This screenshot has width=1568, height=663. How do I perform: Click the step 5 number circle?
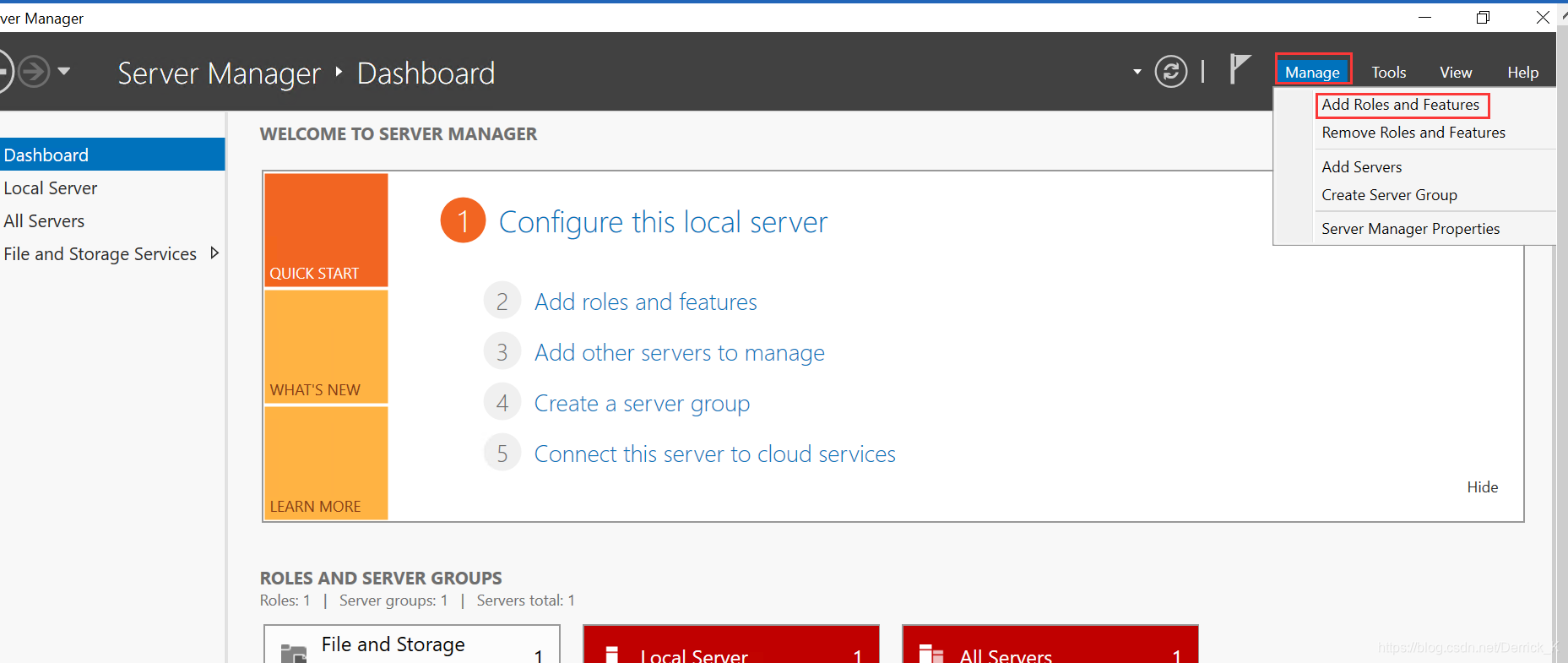[502, 453]
